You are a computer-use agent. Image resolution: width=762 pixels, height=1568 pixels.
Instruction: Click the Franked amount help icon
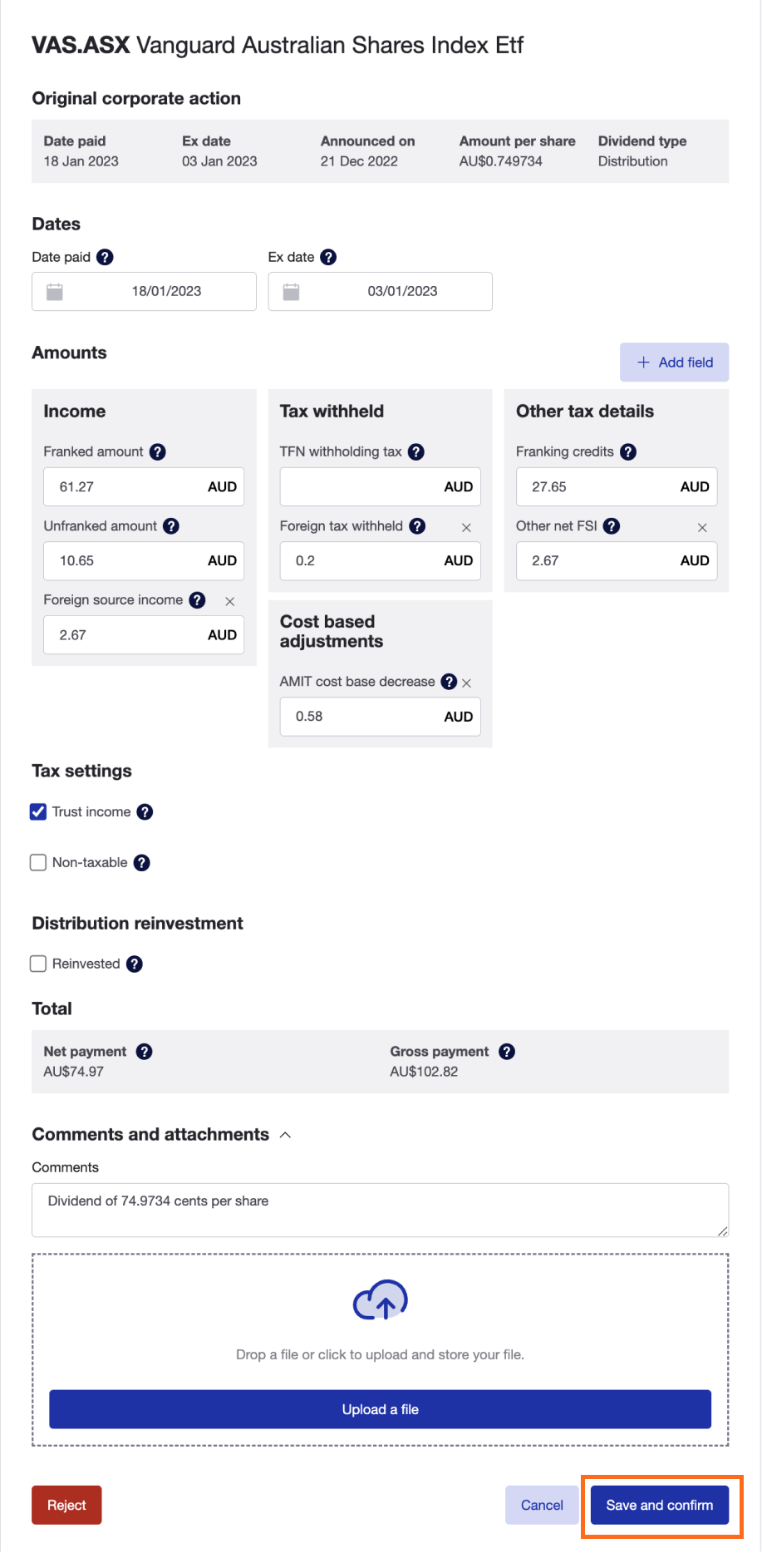pyautogui.click(x=158, y=451)
